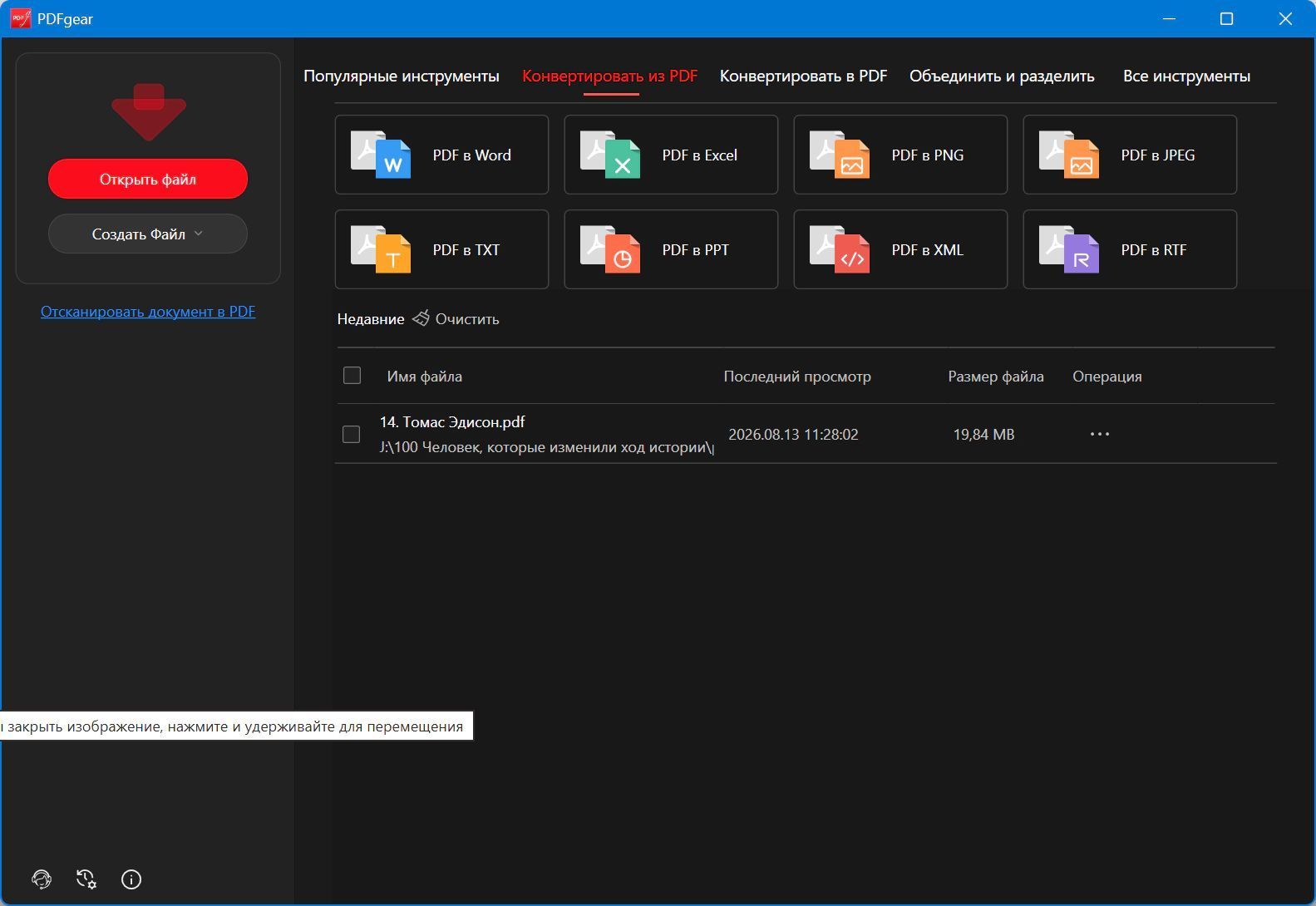Choose the PDF в TXT label
Viewport: 1316px width, 906px height.
[x=466, y=250]
